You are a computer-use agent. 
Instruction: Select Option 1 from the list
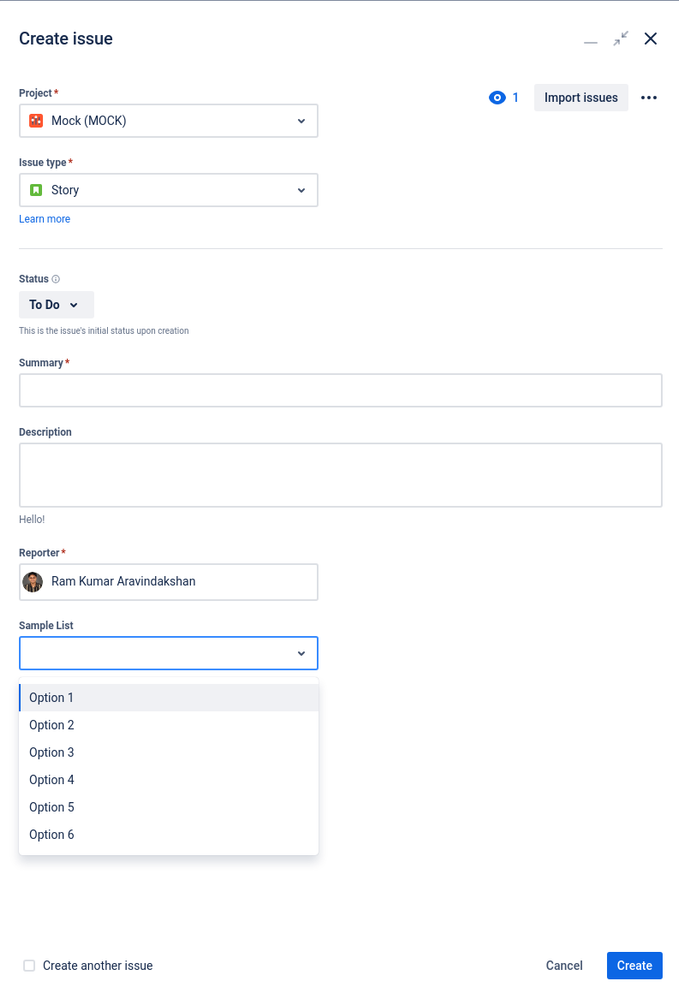[x=168, y=698]
